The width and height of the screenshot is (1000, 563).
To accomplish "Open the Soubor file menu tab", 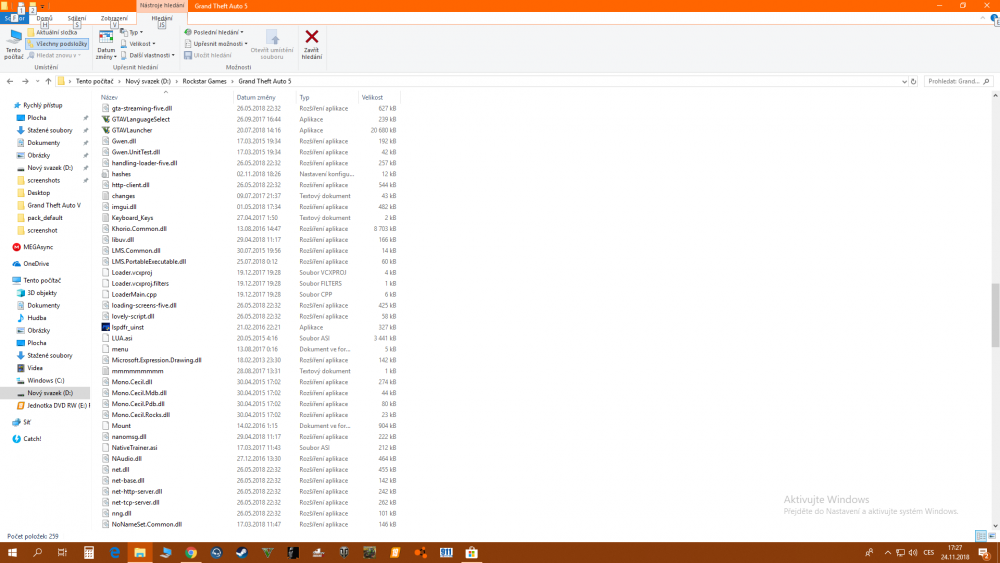I will coord(14,18).
